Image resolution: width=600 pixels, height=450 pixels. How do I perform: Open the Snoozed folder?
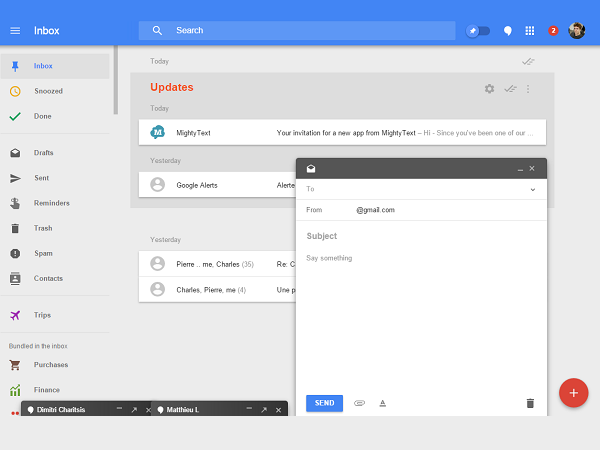(x=55, y=91)
